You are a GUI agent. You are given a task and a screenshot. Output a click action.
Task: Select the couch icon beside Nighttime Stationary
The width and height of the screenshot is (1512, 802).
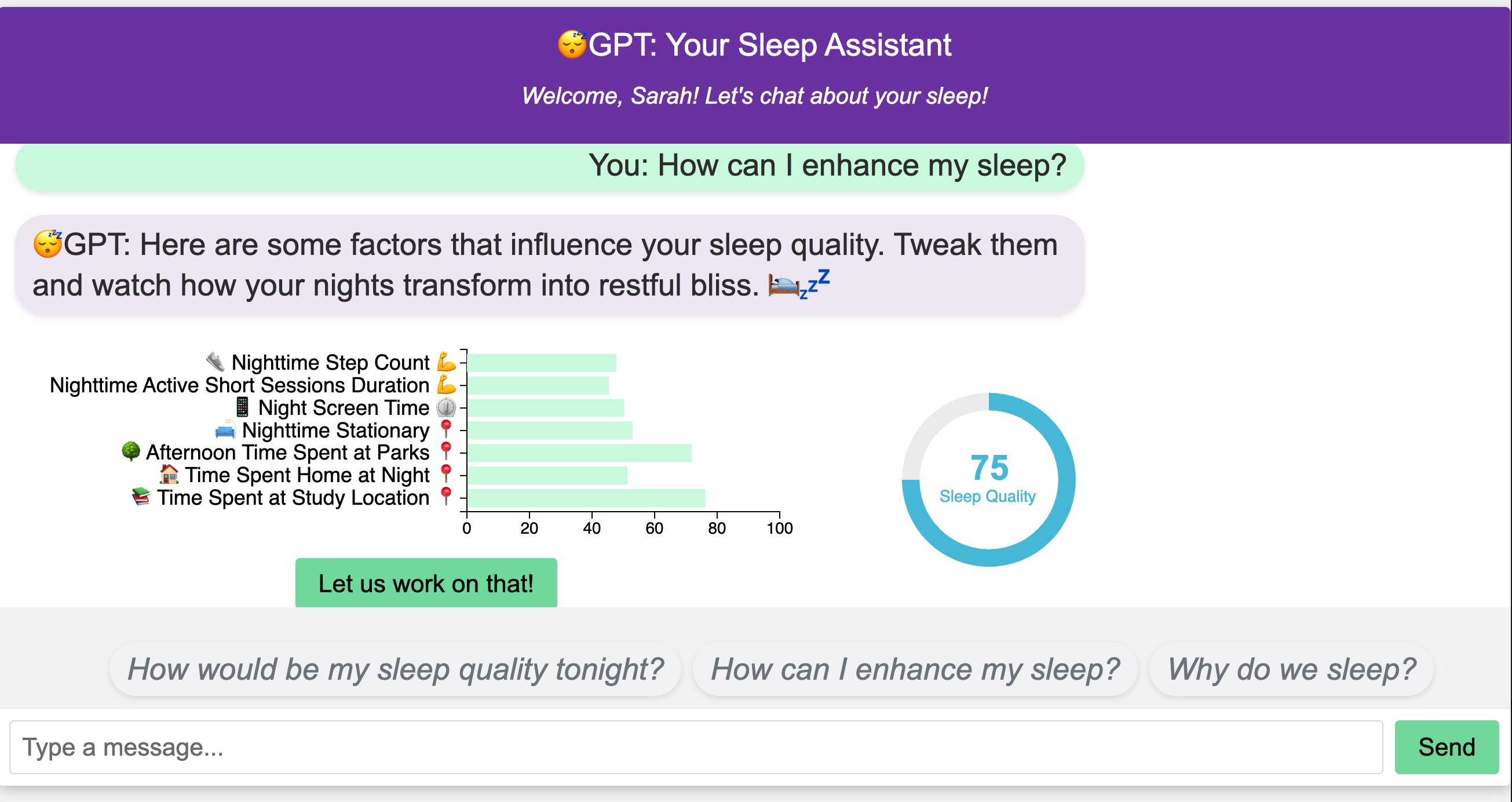point(225,431)
